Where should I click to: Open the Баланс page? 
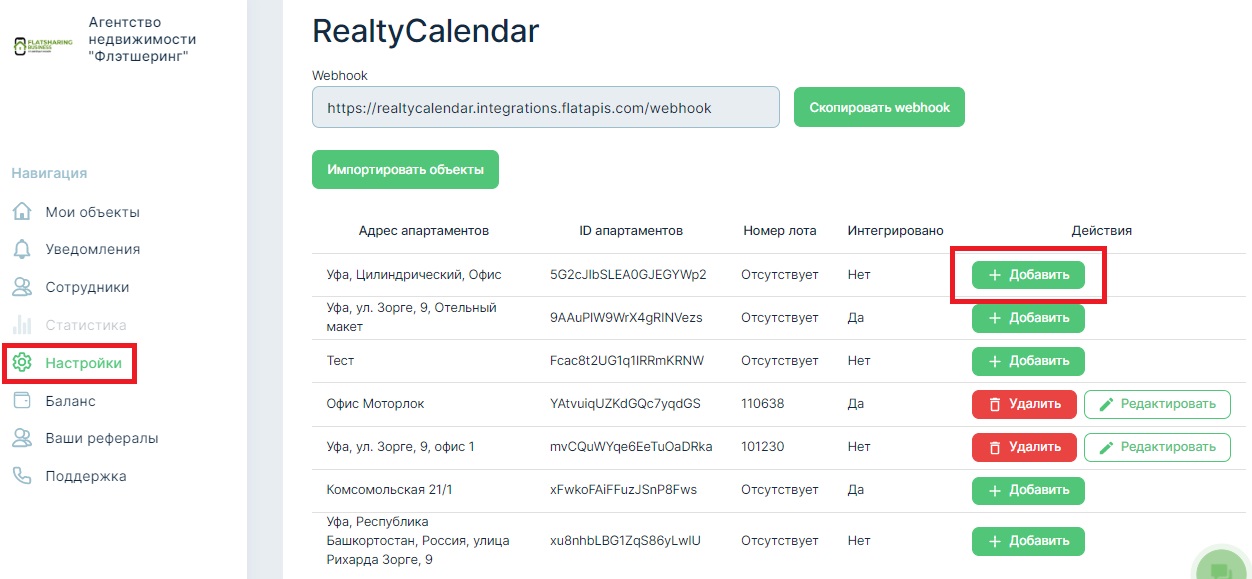(x=70, y=401)
